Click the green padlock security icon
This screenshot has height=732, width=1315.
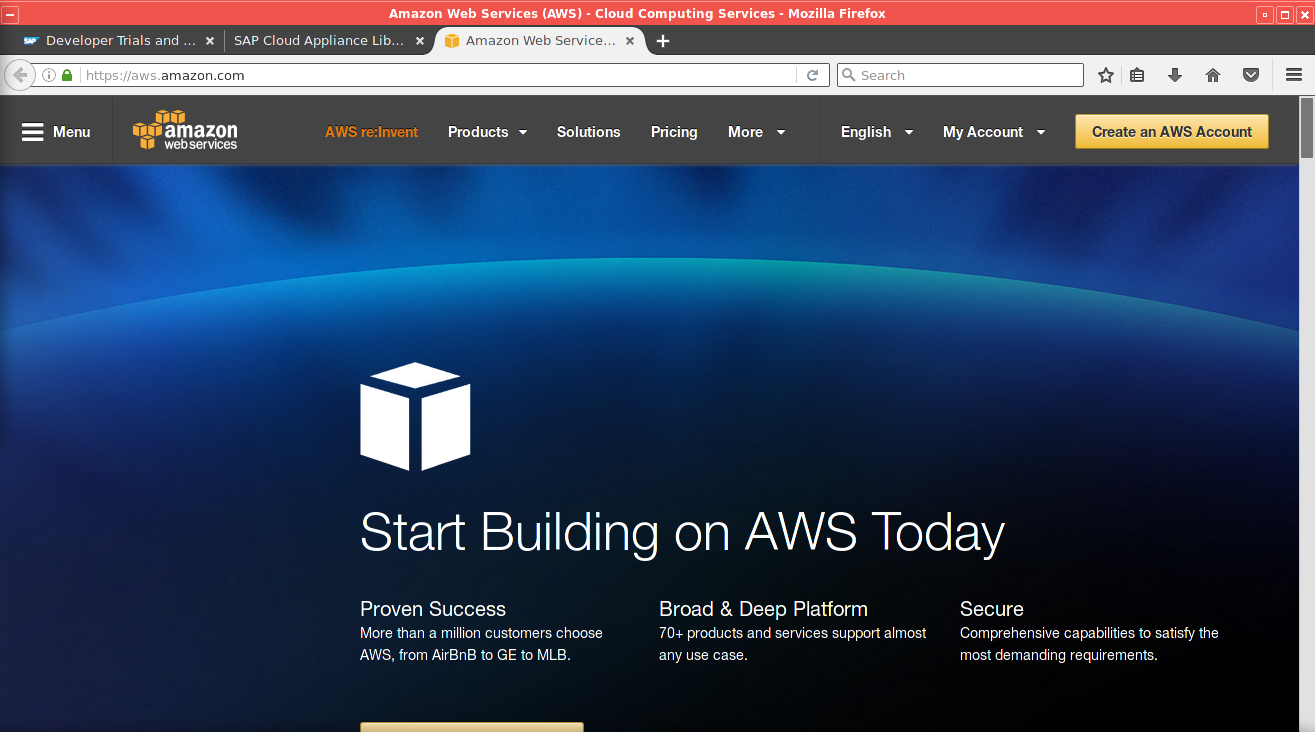tap(67, 75)
